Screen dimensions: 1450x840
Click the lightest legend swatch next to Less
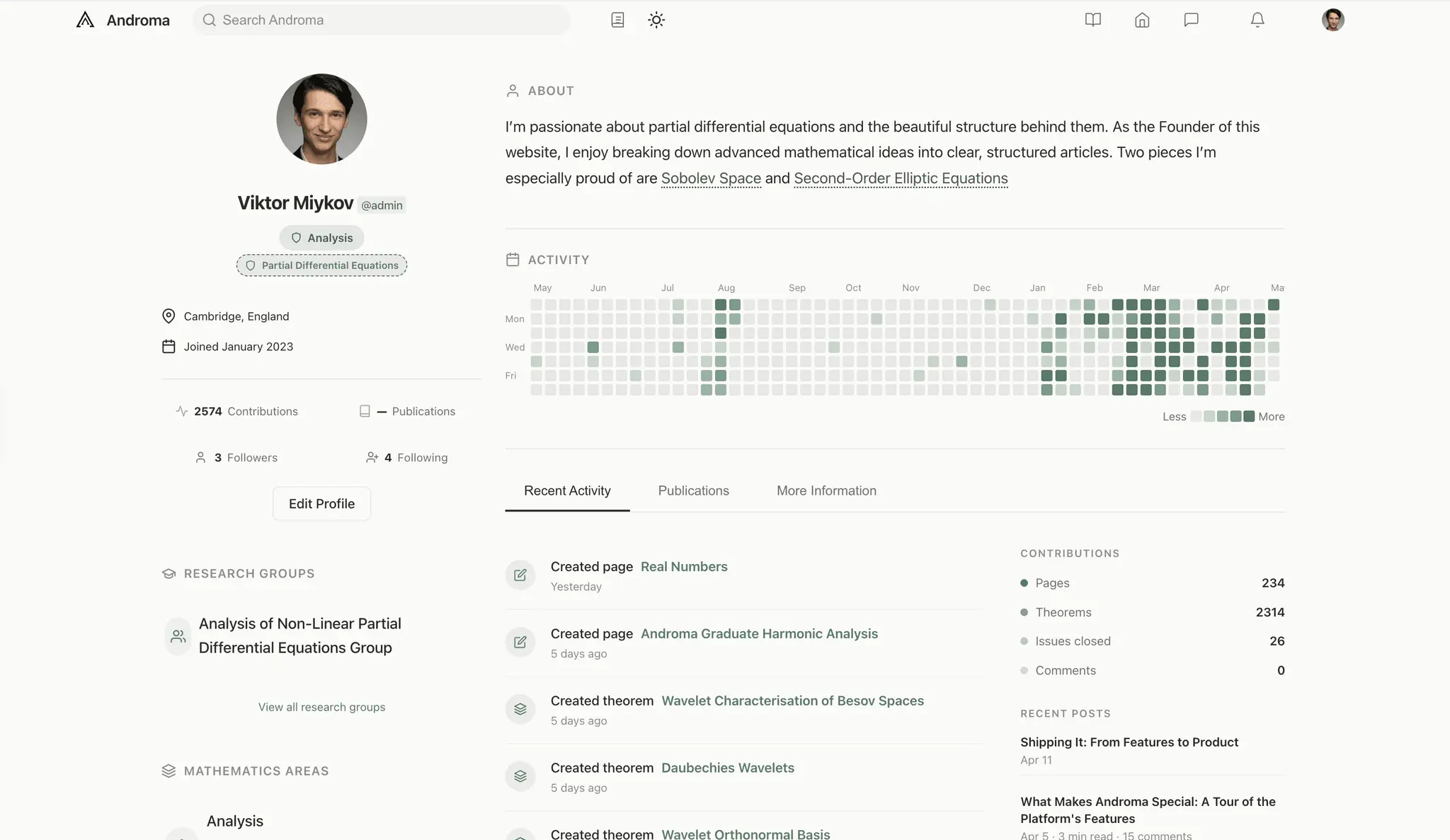tap(1197, 416)
